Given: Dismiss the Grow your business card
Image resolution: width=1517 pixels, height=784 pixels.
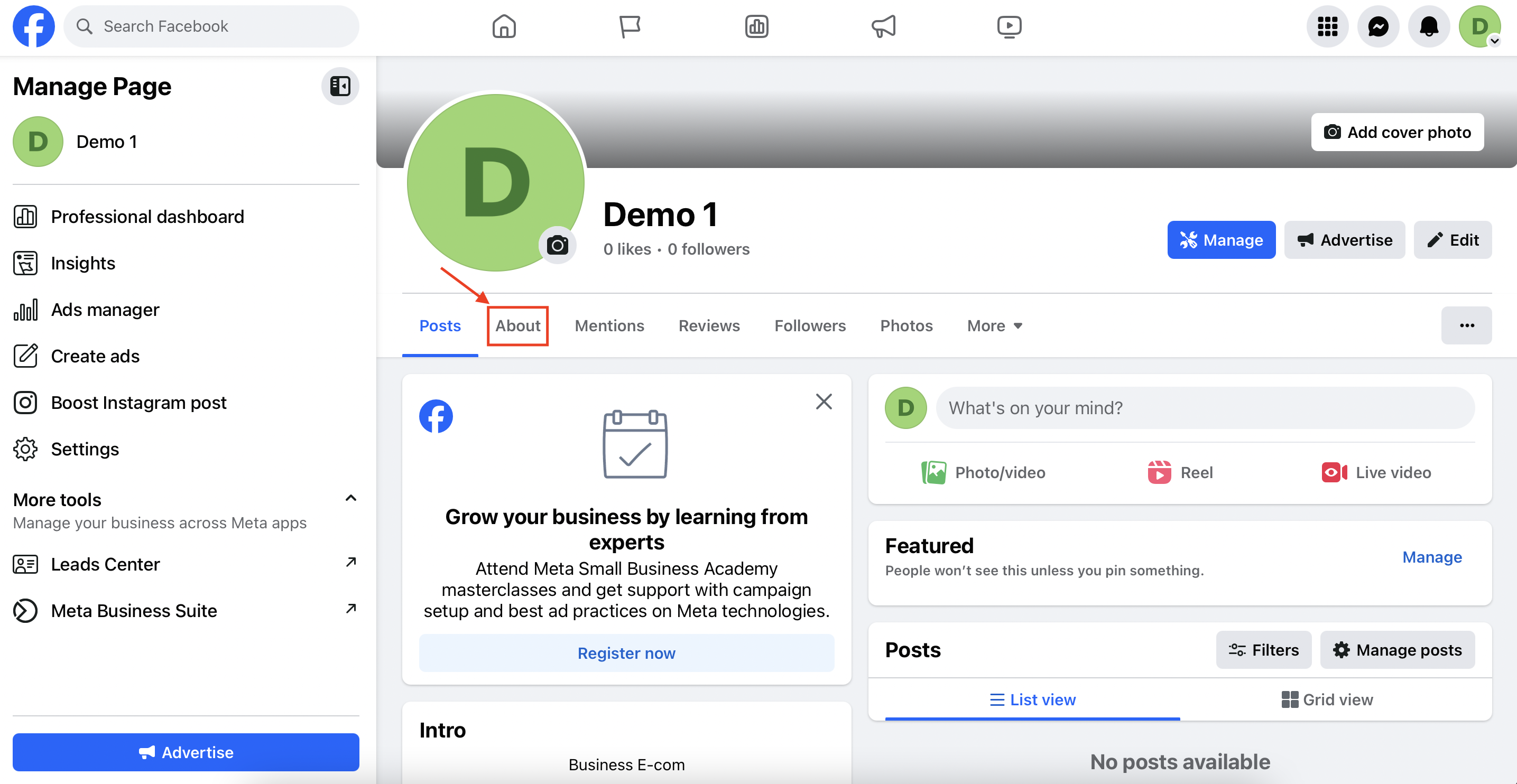Looking at the screenshot, I should (824, 402).
